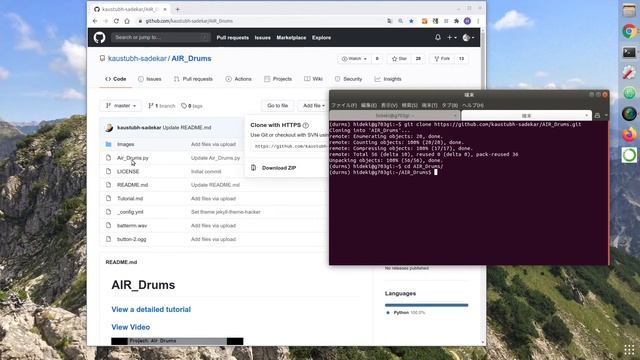Focus the Chrome address bar
The image size is (640, 360).
(261, 21)
